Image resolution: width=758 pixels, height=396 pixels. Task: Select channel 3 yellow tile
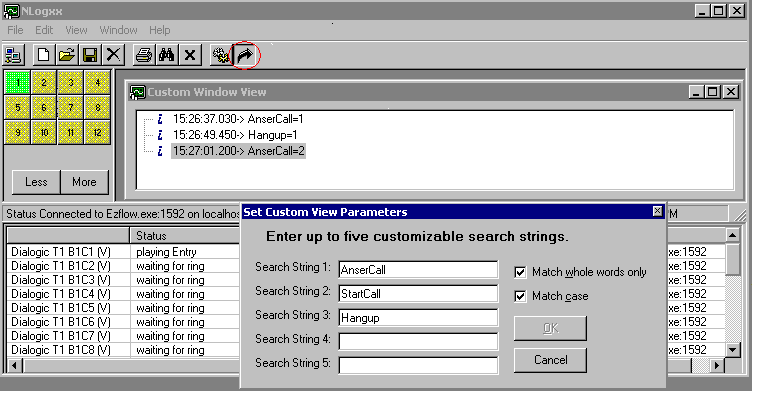(71, 82)
